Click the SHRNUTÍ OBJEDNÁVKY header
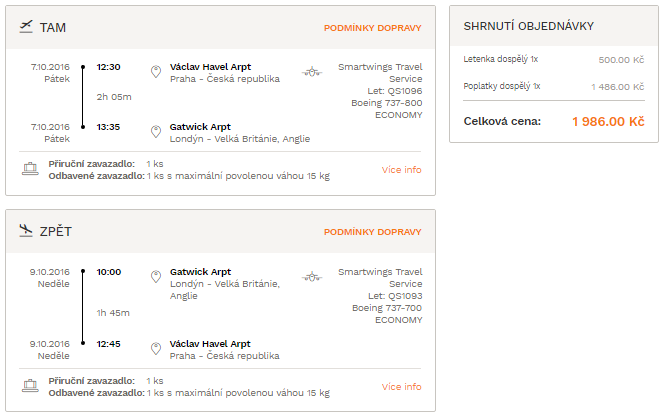 click(528, 26)
